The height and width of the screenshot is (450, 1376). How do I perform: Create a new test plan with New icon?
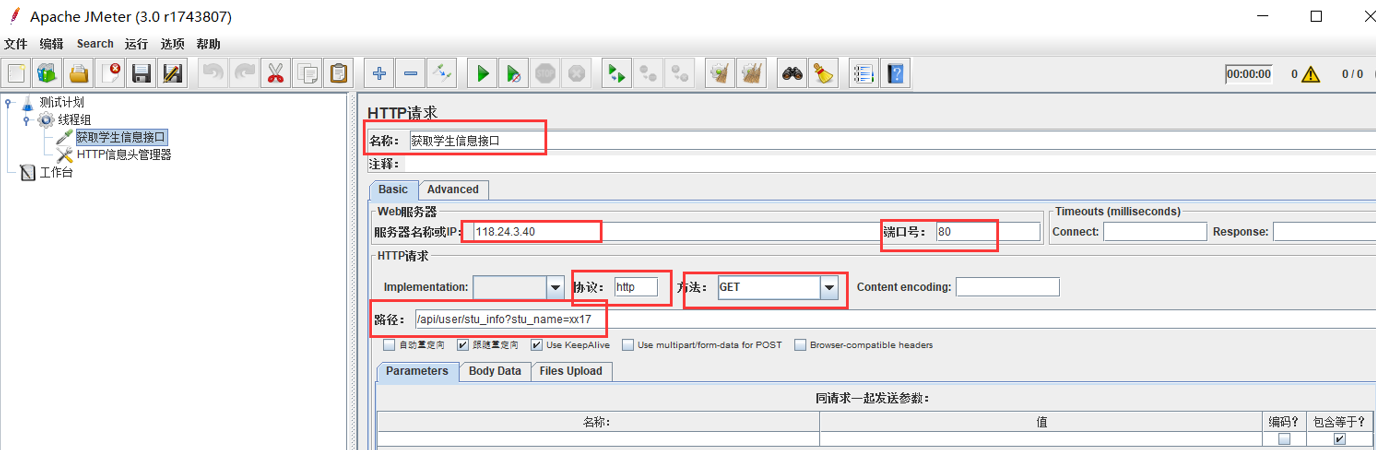[16, 73]
